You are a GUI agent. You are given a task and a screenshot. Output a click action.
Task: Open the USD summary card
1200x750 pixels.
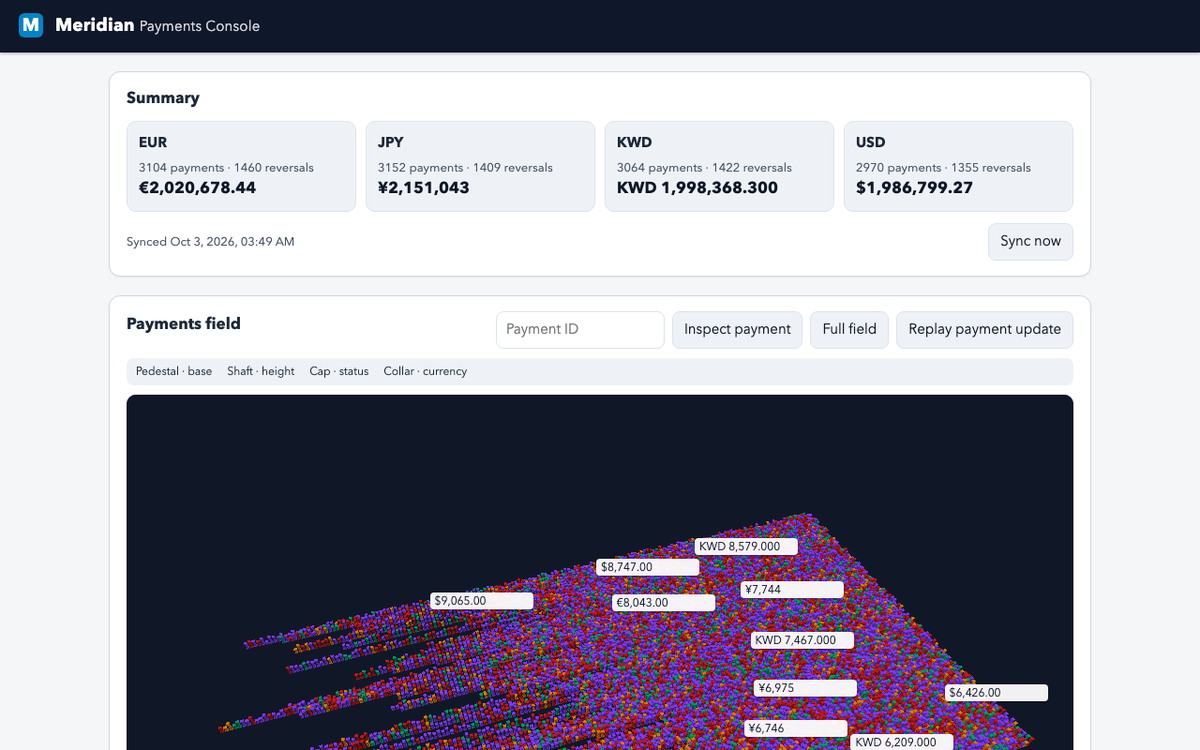tap(958, 167)
